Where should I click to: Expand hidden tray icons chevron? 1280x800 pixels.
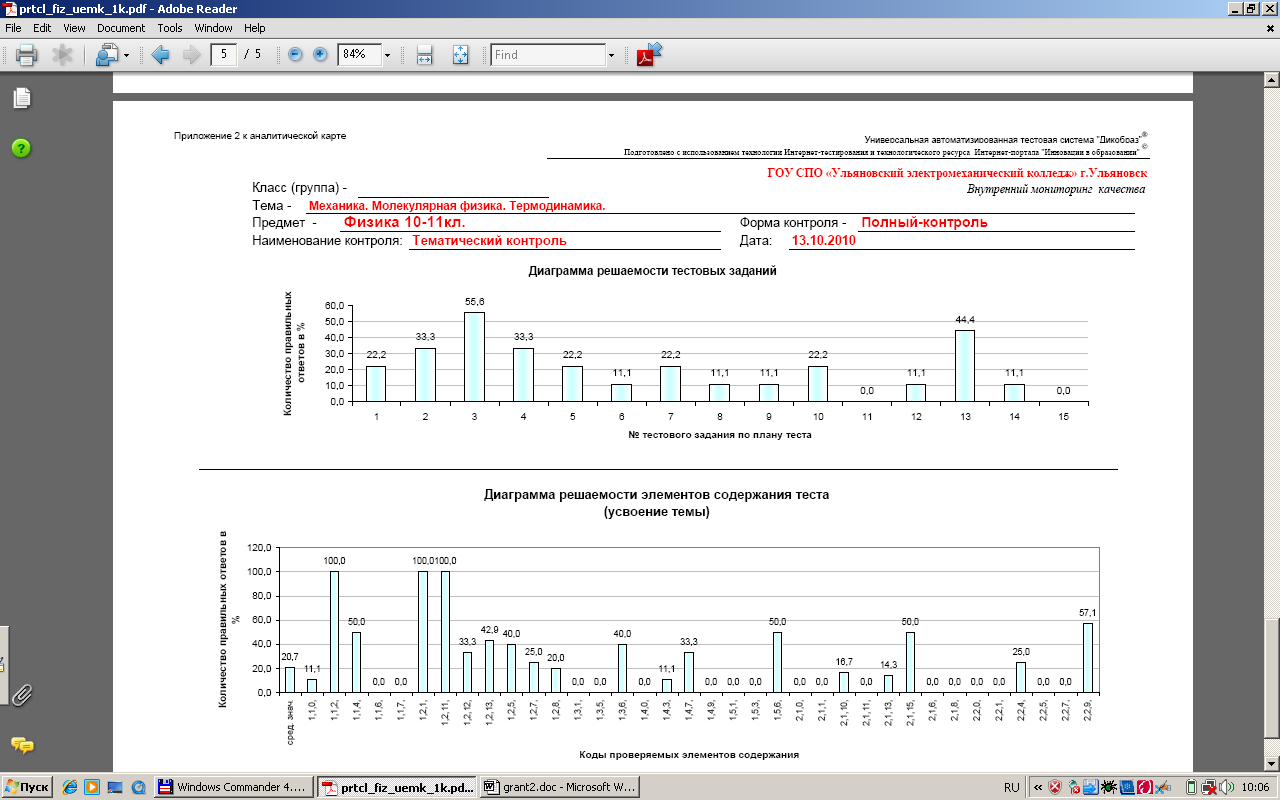pyautogui.click(x=1038, y=787)
